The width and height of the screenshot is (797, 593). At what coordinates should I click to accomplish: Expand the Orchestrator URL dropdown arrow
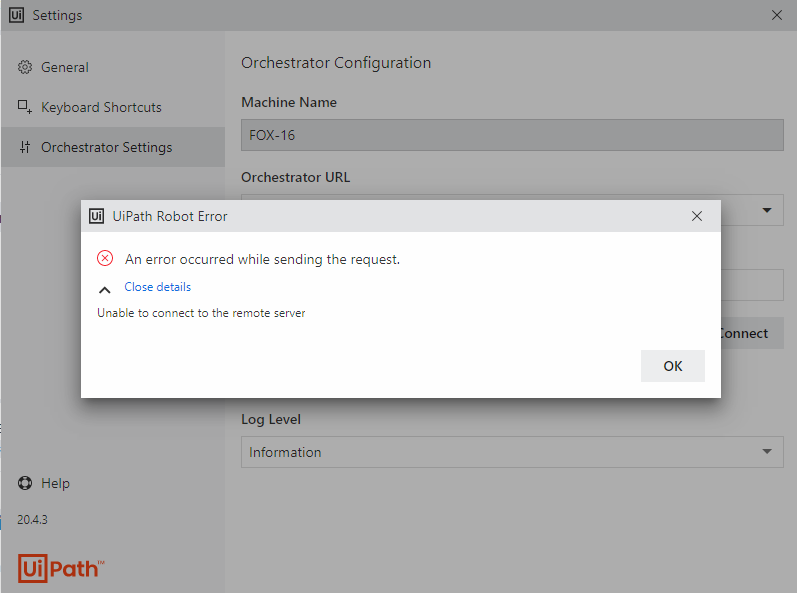tap(767, 210)
